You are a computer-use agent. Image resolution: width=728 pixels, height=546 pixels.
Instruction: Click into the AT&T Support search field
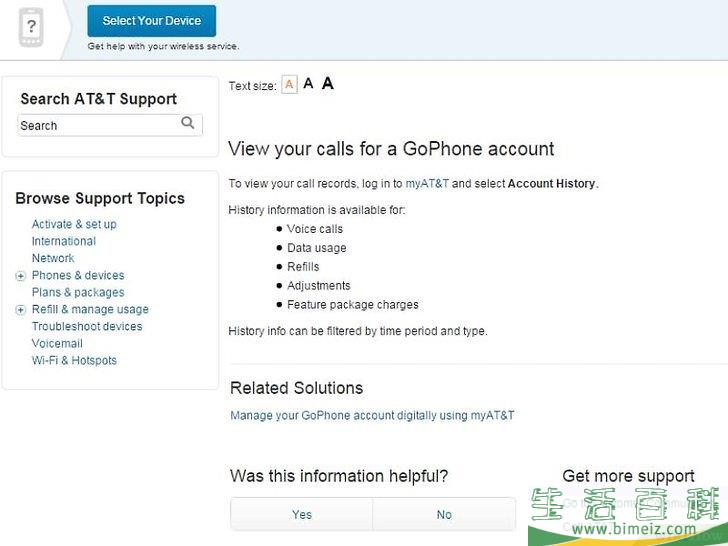98,125
